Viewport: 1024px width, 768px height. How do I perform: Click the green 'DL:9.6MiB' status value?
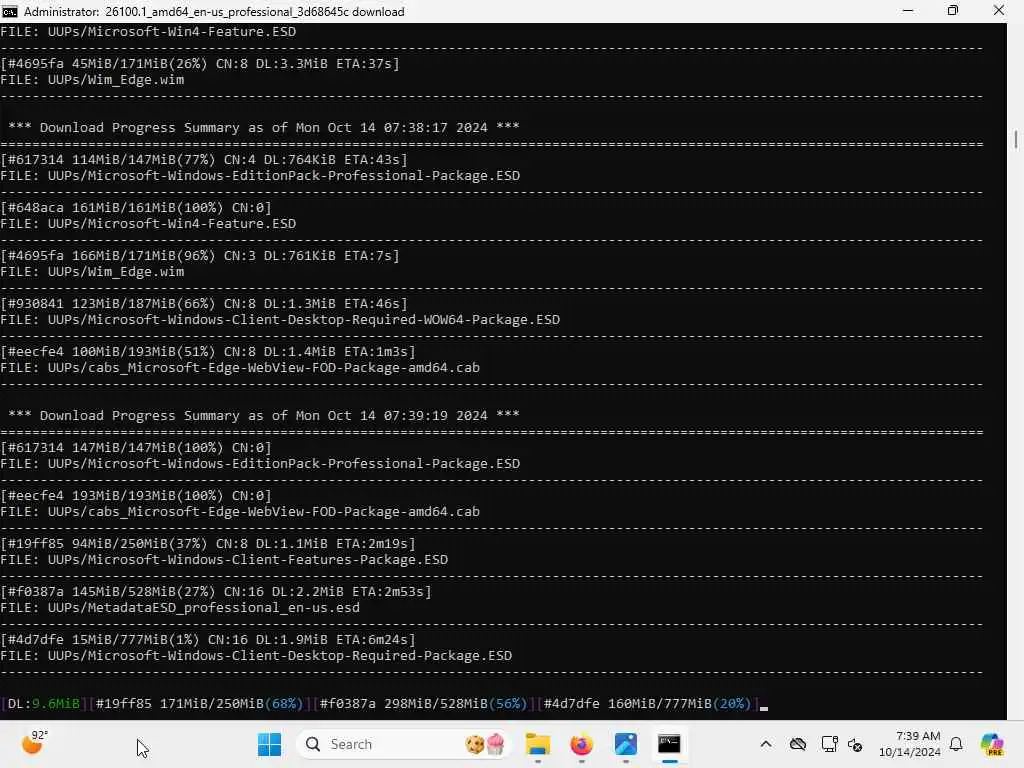(44, 703)
